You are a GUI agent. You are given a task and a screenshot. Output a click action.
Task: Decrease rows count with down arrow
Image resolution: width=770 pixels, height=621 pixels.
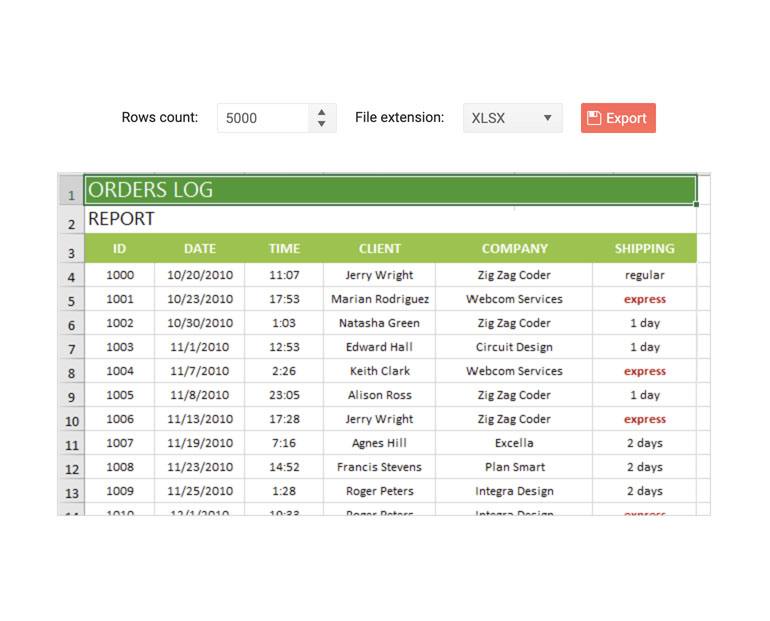click(321, 124)
